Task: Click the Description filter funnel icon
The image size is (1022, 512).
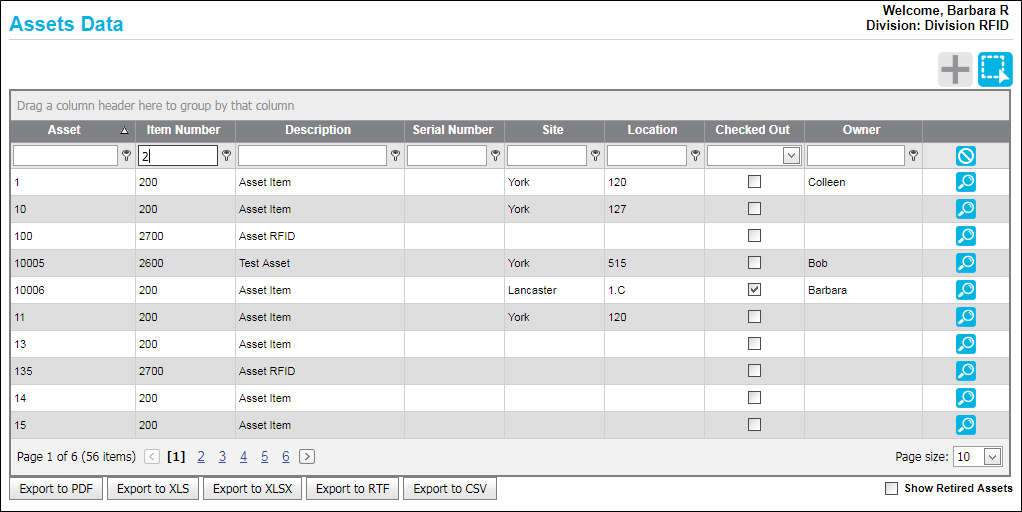Action: (395, 156)
